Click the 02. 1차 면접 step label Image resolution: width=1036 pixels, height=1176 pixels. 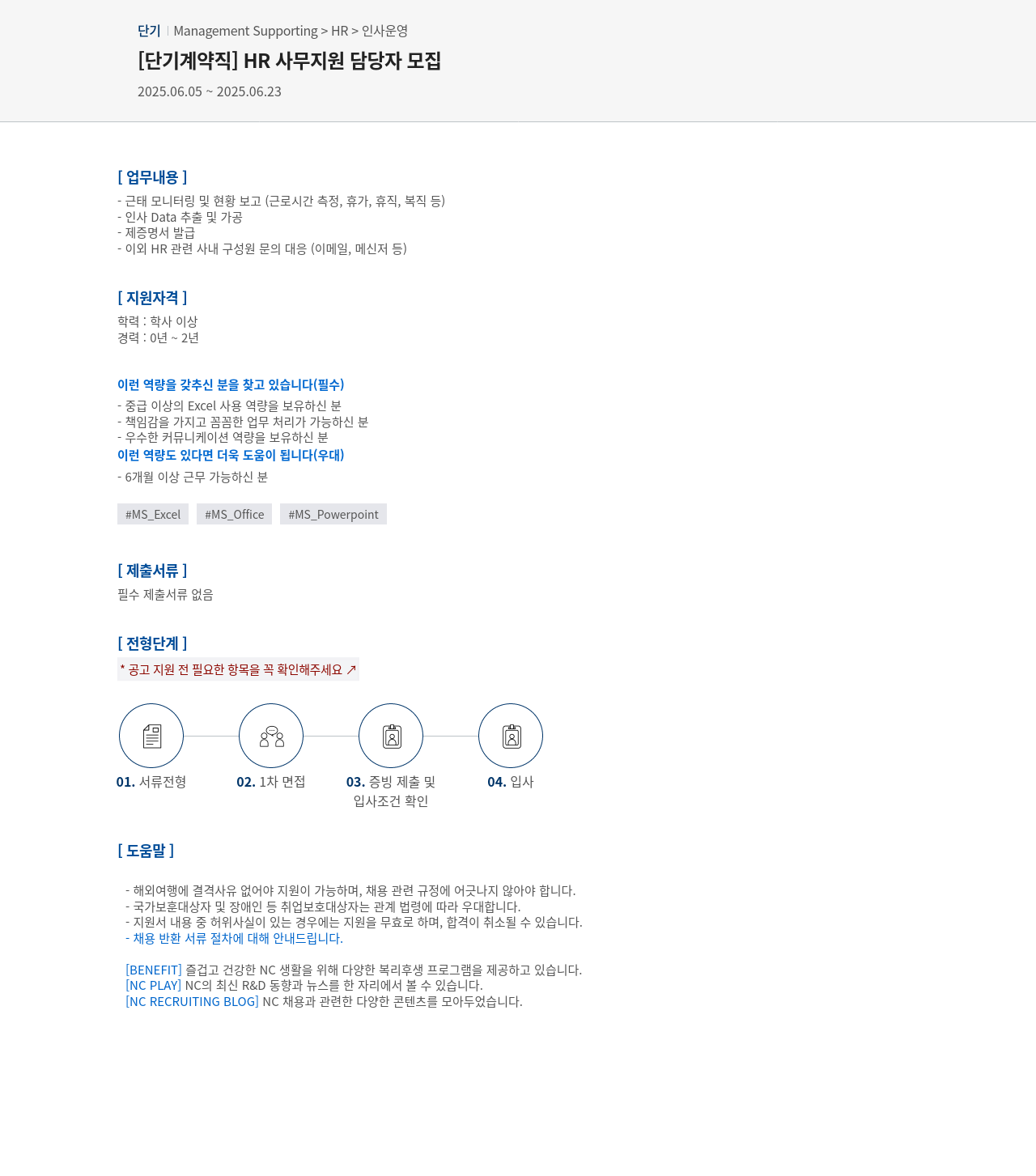click(x=271, y=782)
